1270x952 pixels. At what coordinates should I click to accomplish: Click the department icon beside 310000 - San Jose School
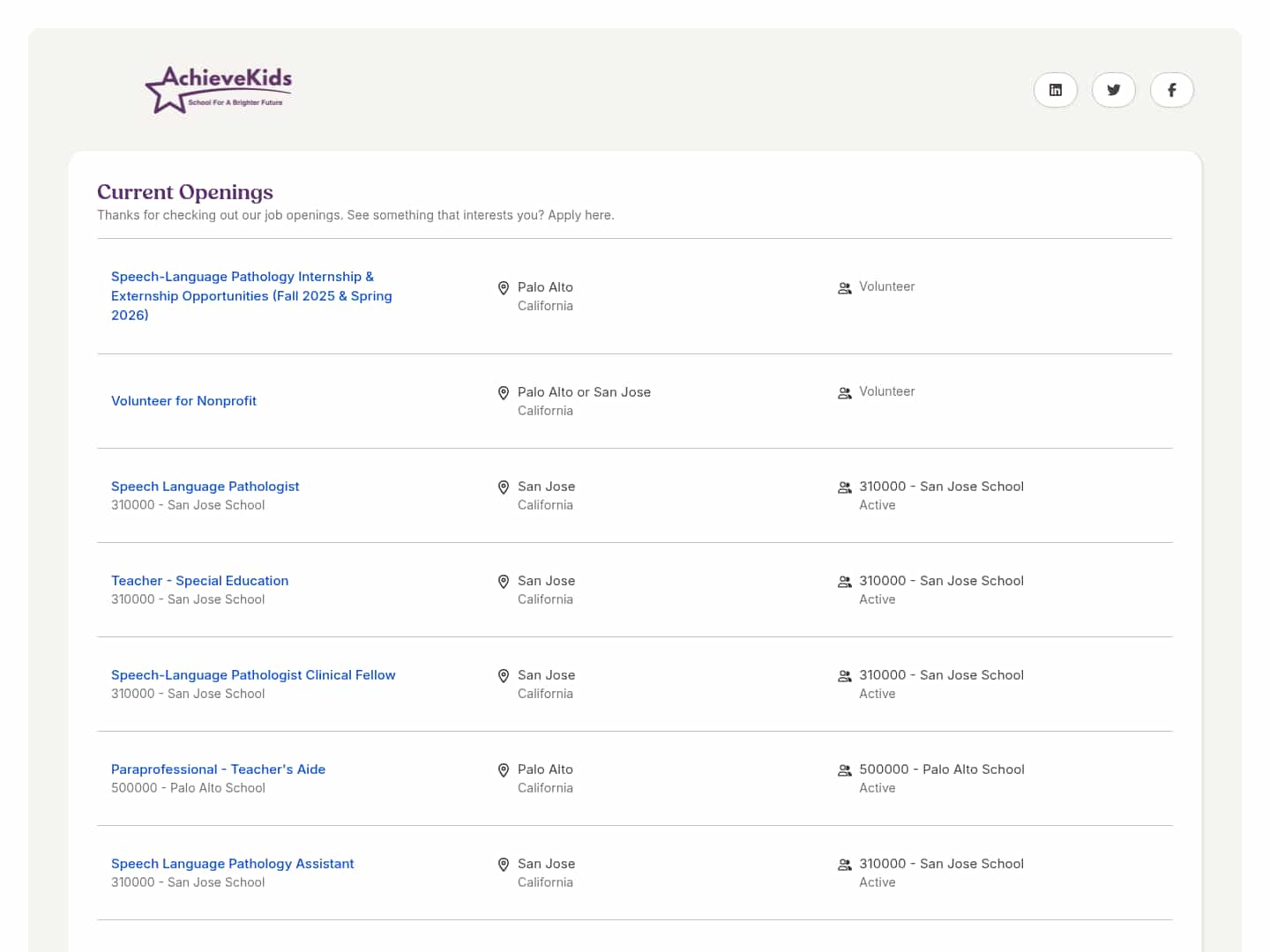click(x=844, y=487)
